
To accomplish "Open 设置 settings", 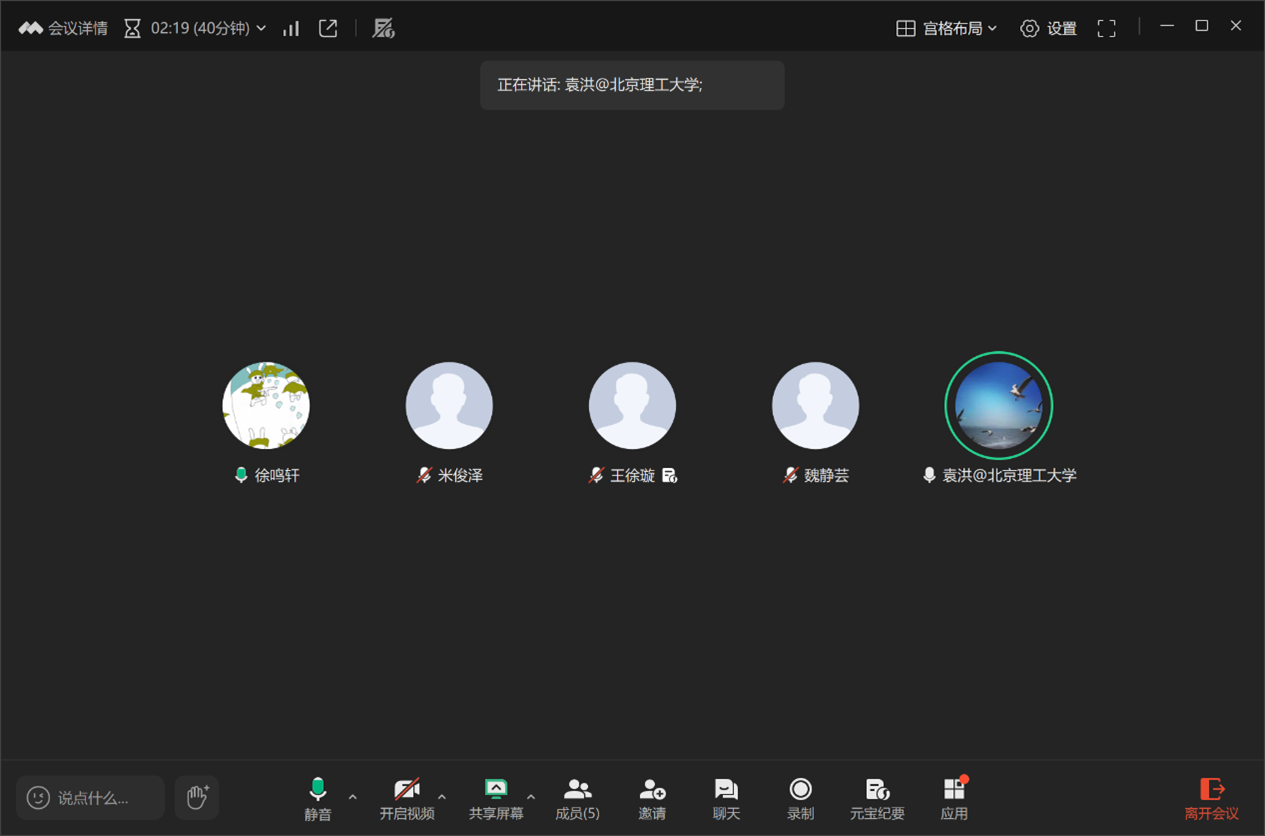I will 1048,28.
